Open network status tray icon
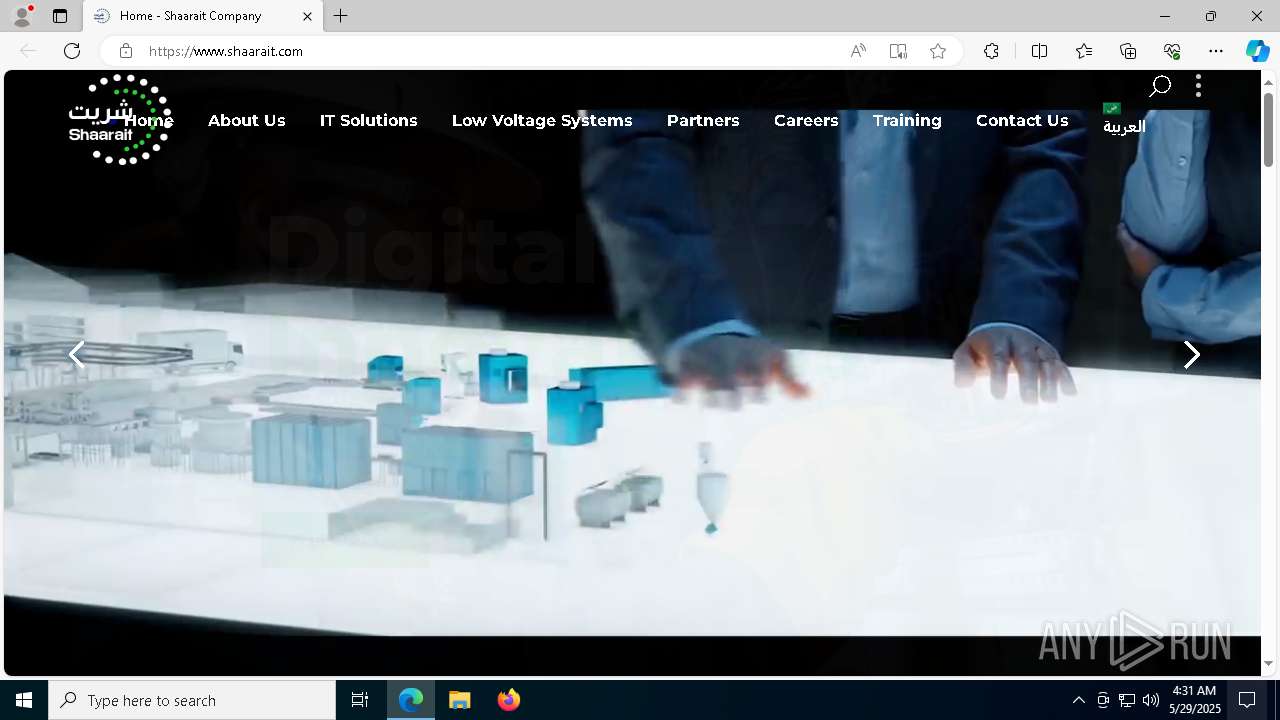Image resolution: width=1280 pixels, height=720 pixels. (1127, 700)
